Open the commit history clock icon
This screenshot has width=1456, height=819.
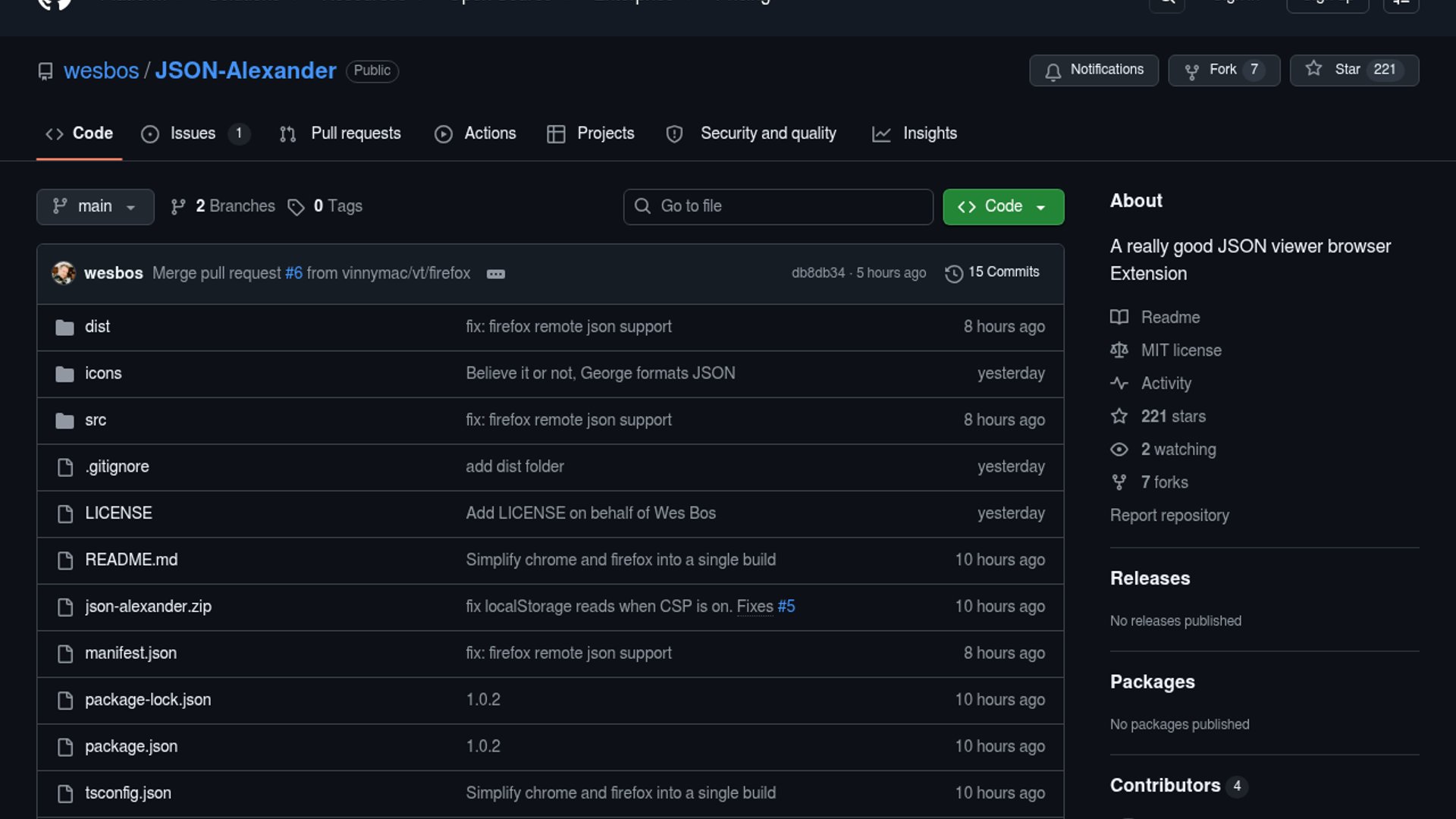pos(953,273)
